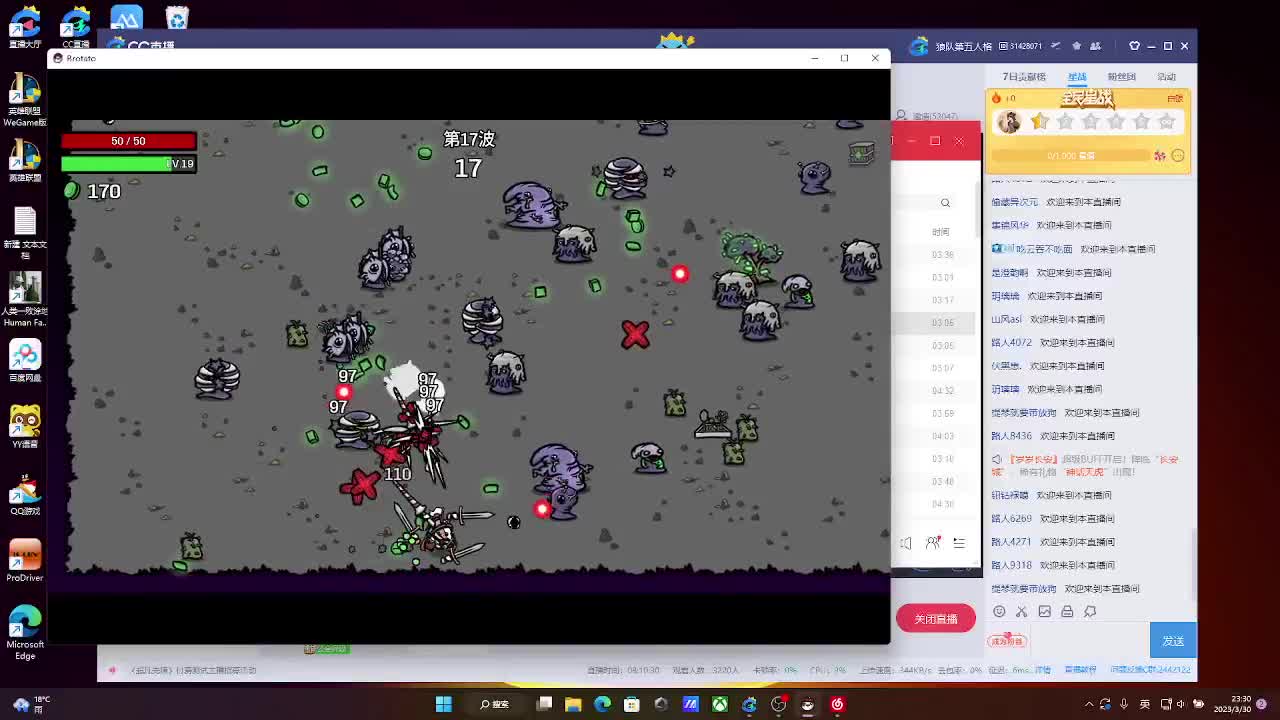
Task: Click the red health bar showing 50 / 50
Action: pyautogui.click(x=128, y=141)
